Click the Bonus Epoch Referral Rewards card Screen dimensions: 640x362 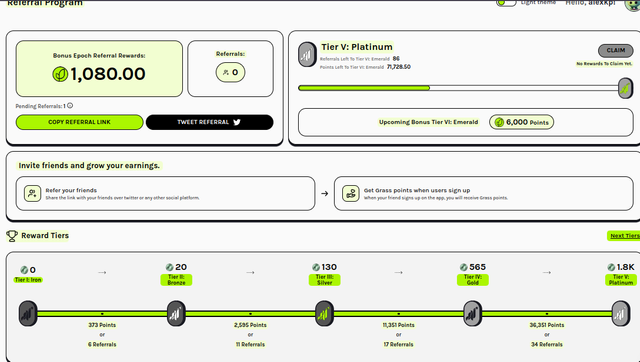(x=99, y=69)
